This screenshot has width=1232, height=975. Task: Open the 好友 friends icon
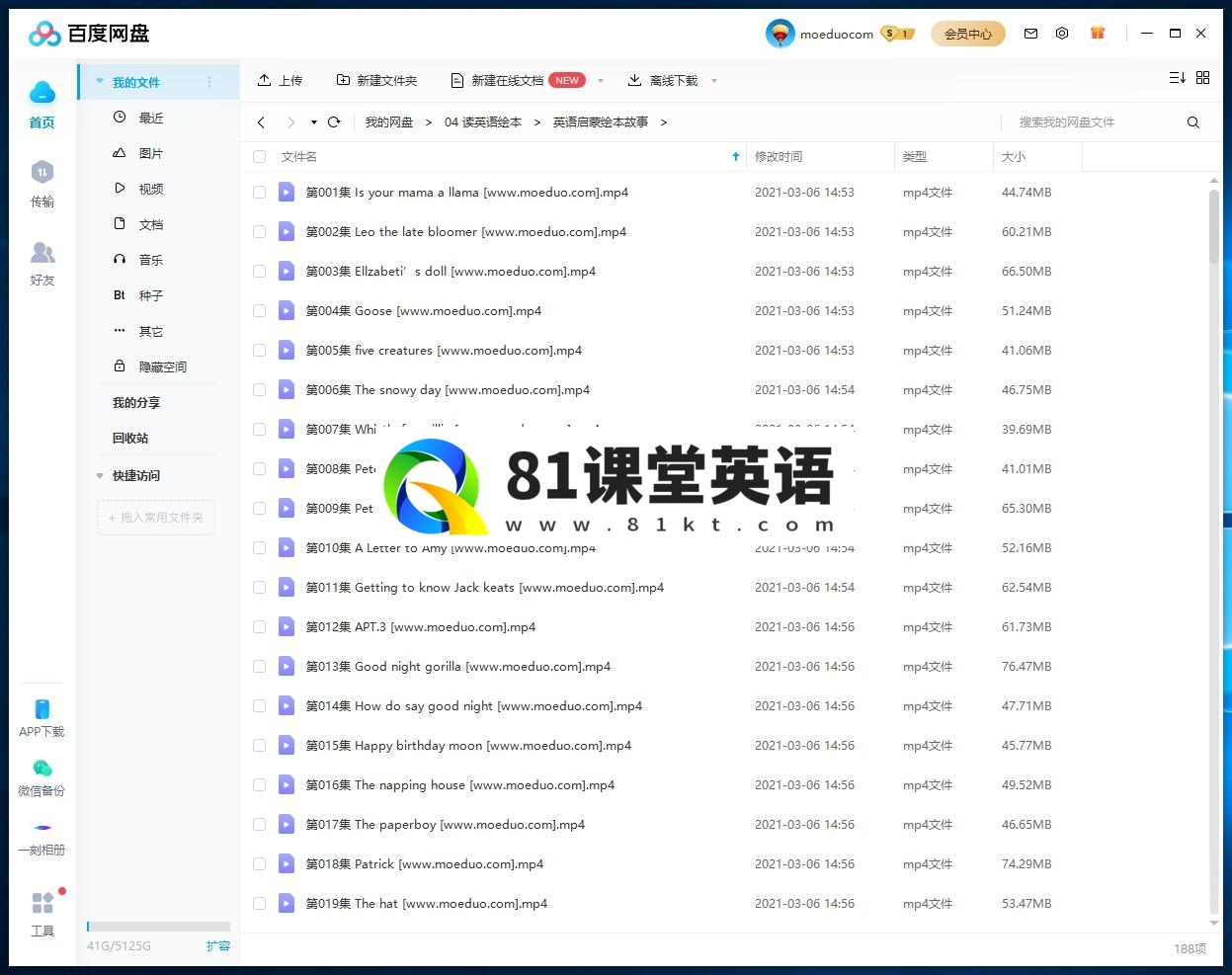click(x=41, y=253)
